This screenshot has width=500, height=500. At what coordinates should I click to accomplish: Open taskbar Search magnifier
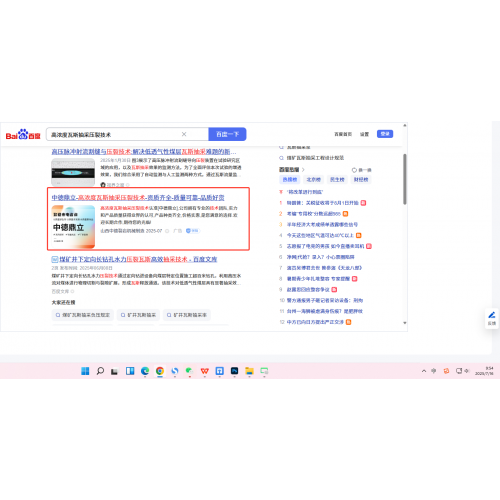100,371
